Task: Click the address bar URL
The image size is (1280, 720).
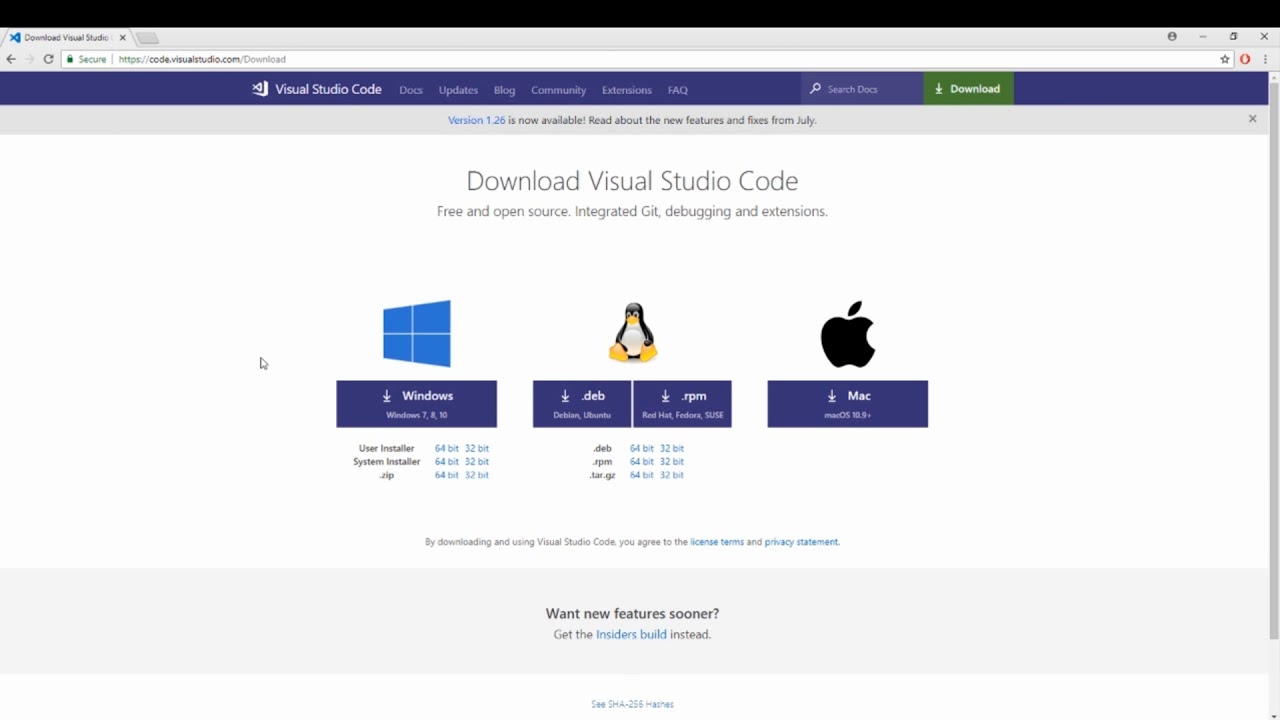Action: coord(202,59)
